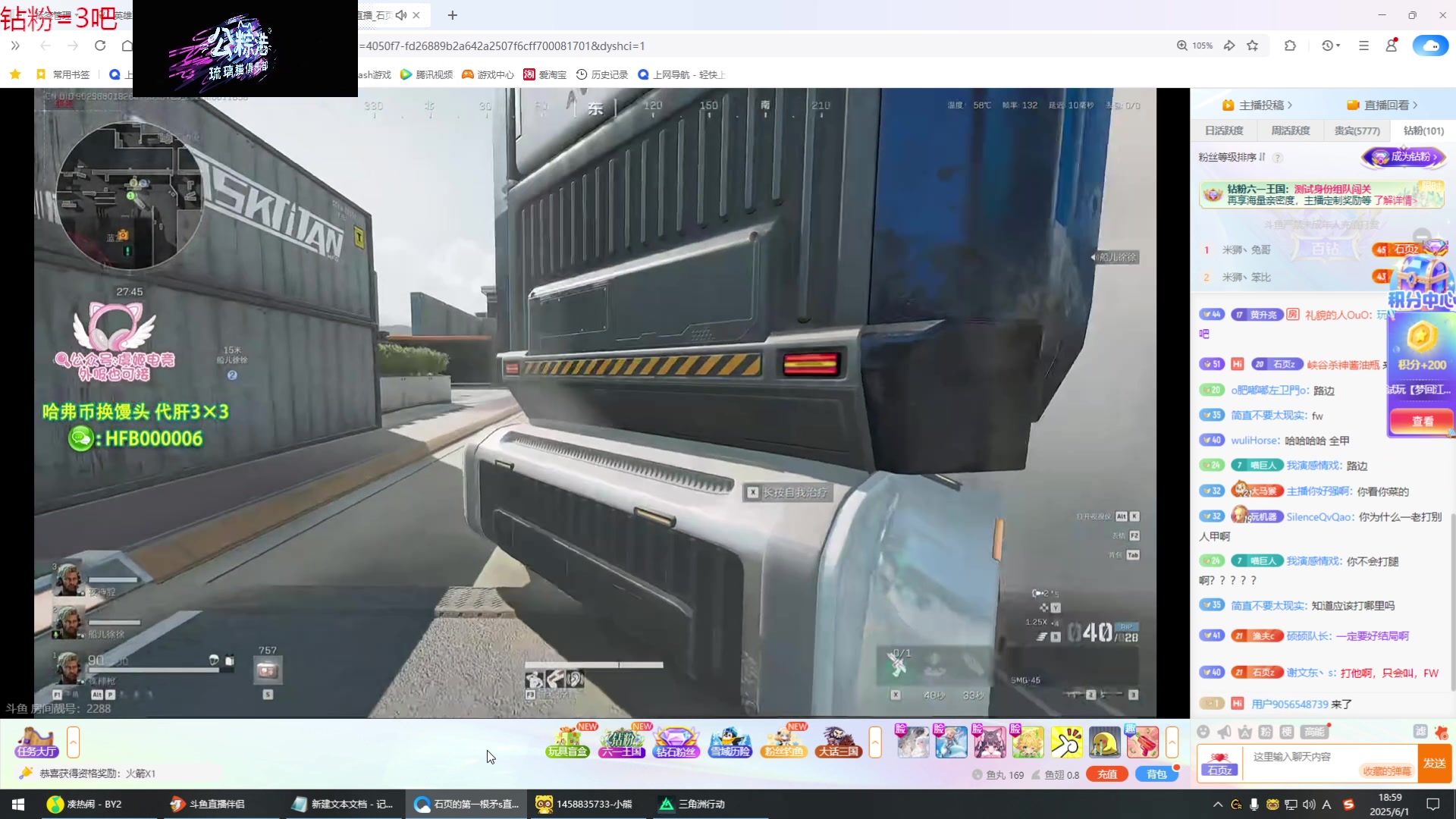The width and height of the screenshot is (1456, 819).
Task: Open 爱淘宝 bookmark
Action: pyautogui.click(x=545, y=74)
